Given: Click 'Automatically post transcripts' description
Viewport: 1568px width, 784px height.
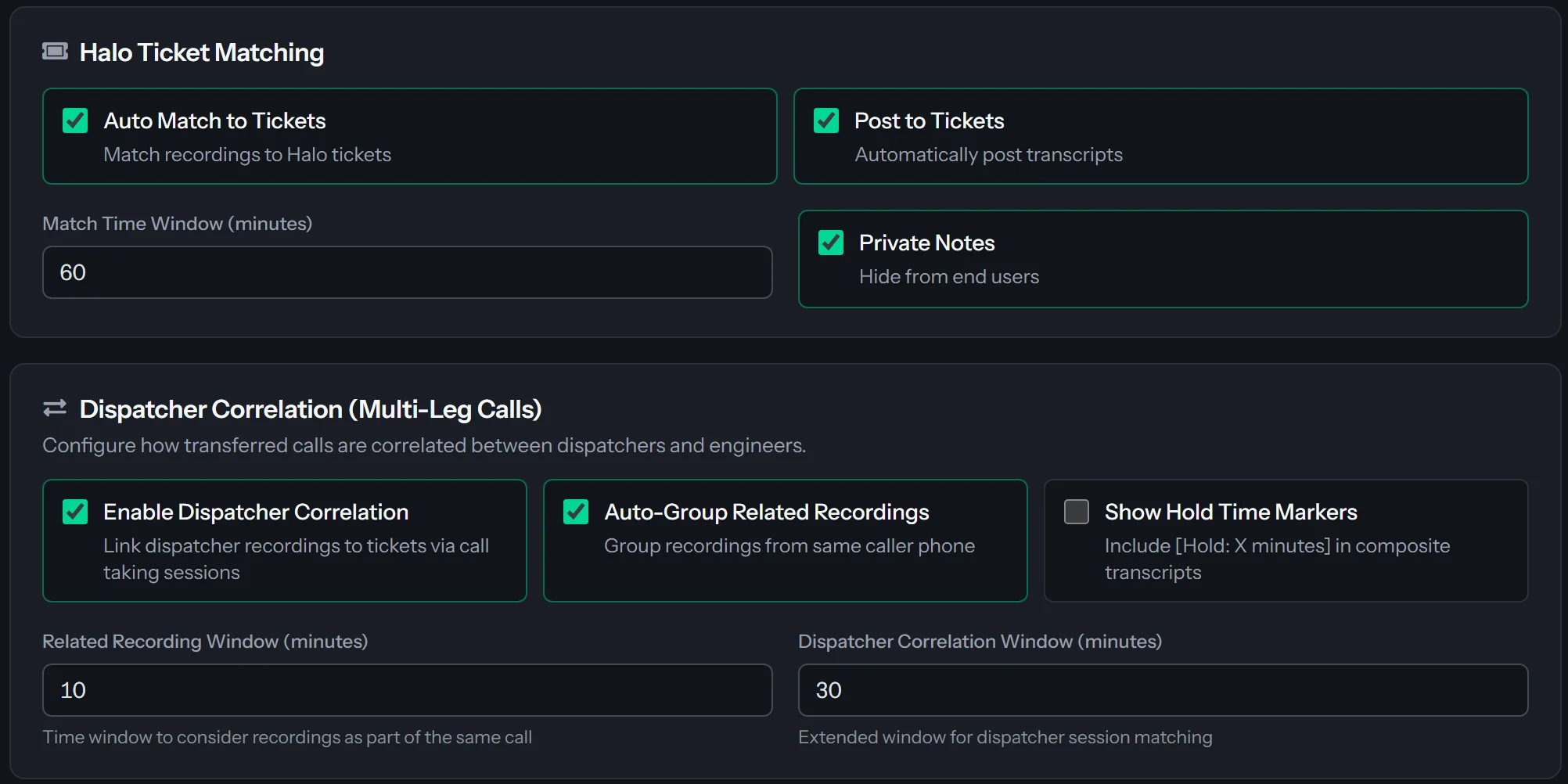Looking at the screenshot, I should [988, 155].
